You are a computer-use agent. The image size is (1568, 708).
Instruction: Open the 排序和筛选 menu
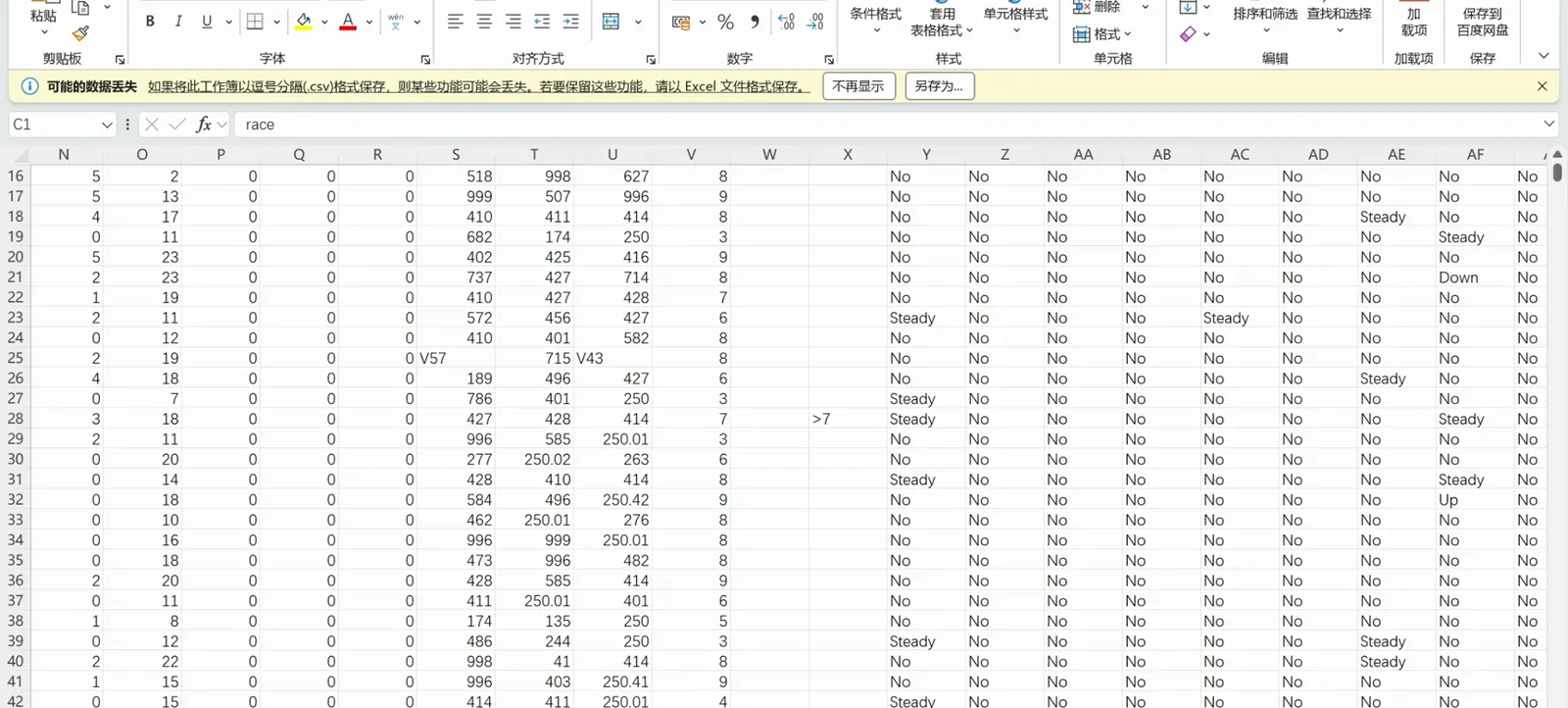pyautogui.click(x=1265, y=21)
